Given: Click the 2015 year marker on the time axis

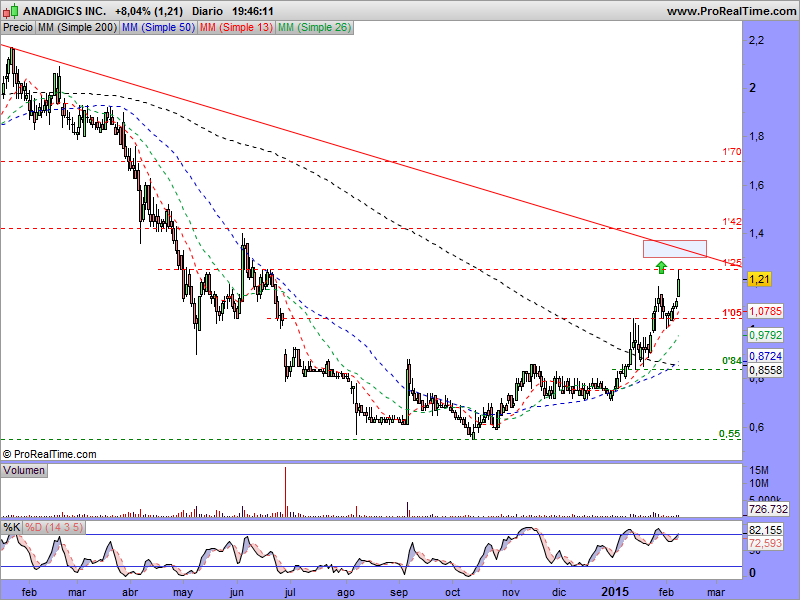Looking at the screenshot, I should coord(615,592).
